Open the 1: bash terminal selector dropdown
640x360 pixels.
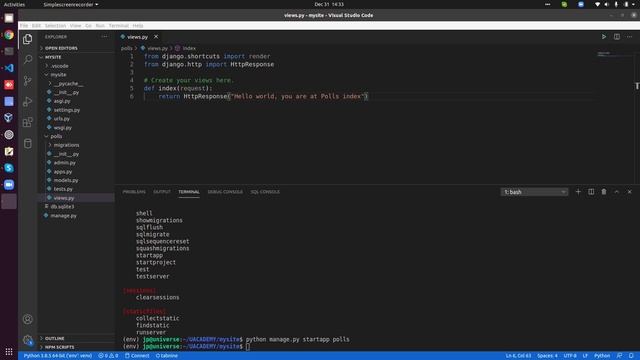(534, 192)
